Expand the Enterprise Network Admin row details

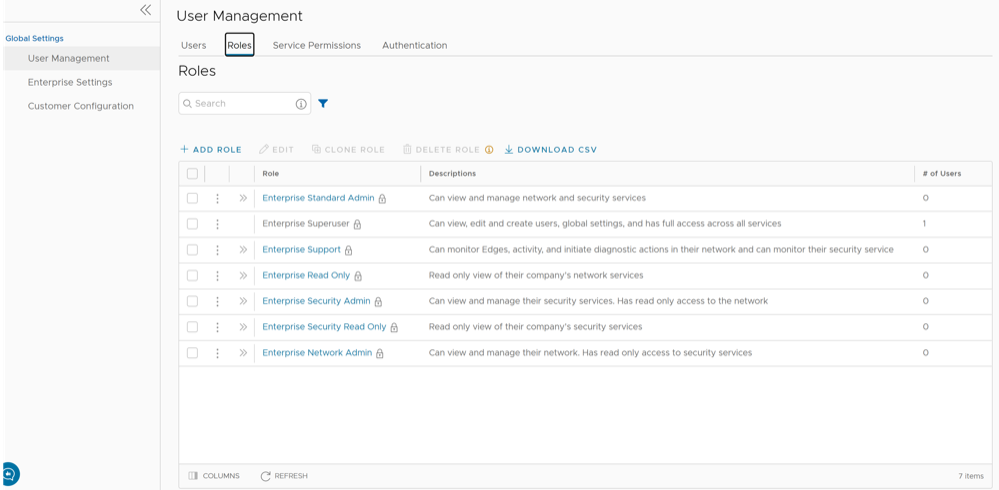tap(243, 353)
